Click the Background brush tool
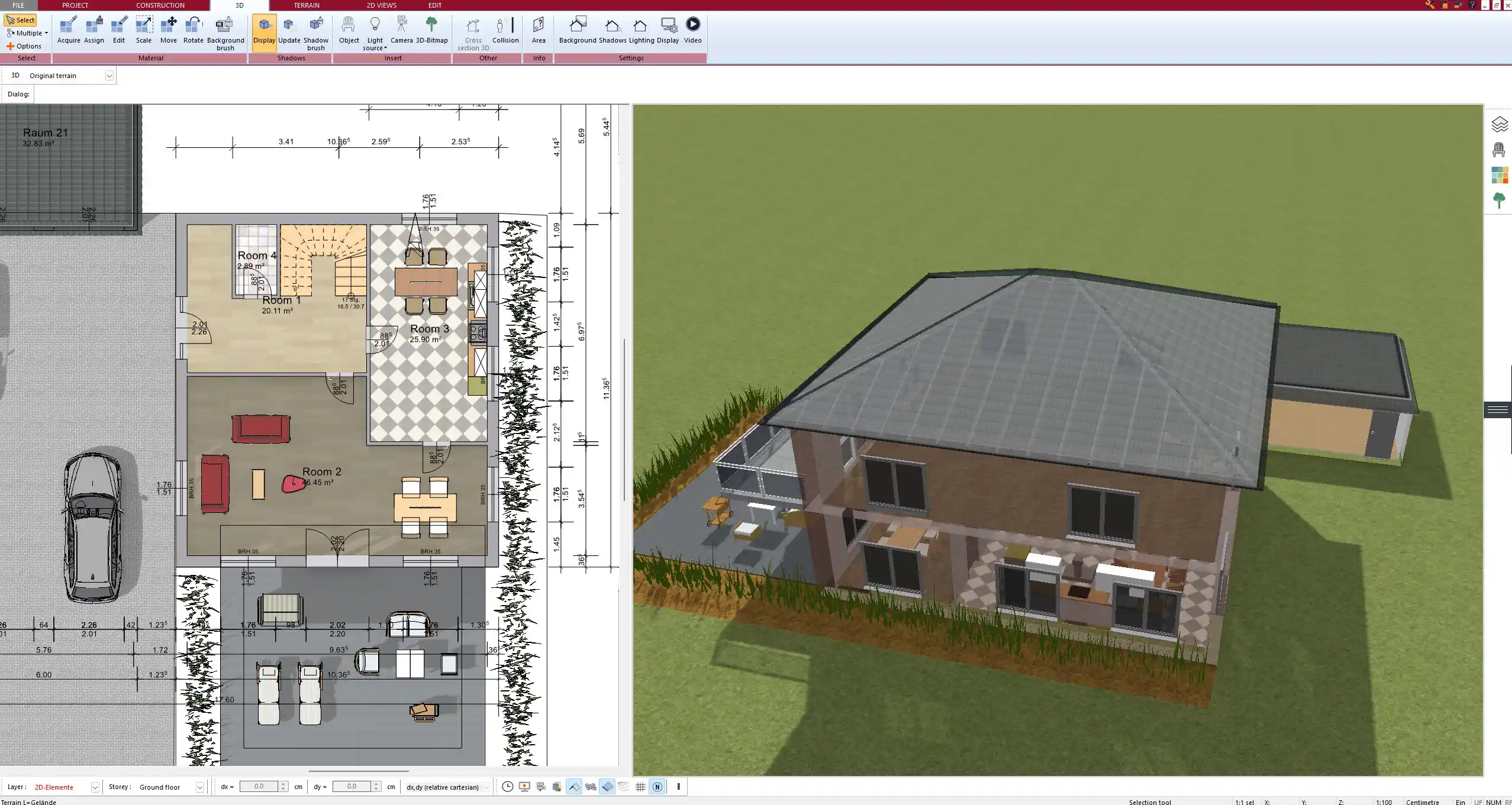The height and width of the screenshot is (805, 1512). (x=225, y=33)
